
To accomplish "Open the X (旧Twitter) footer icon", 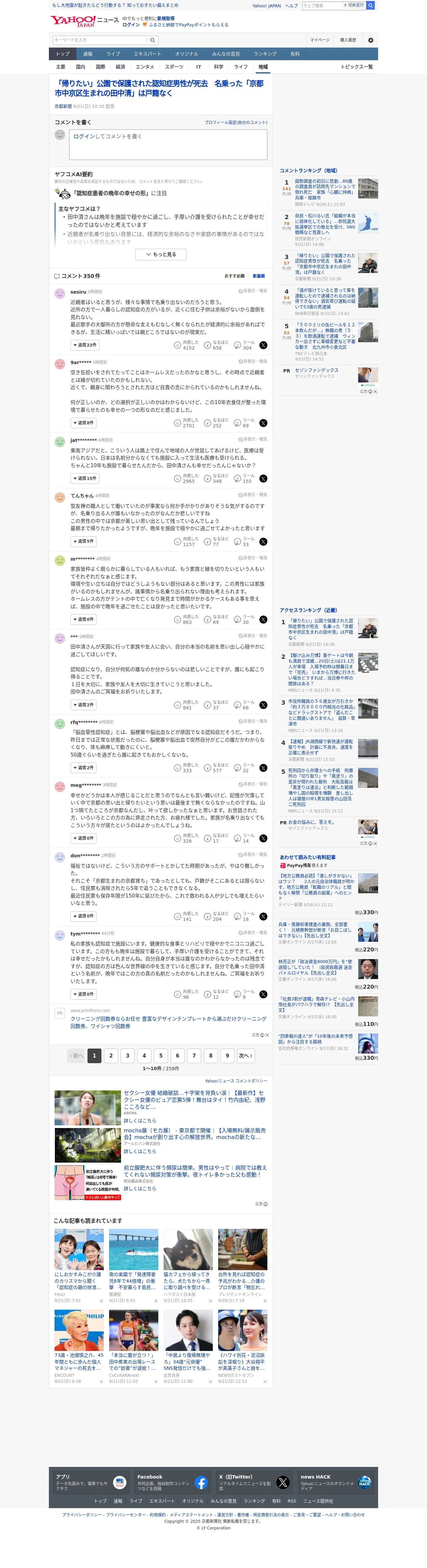I will coord(283,1482).
